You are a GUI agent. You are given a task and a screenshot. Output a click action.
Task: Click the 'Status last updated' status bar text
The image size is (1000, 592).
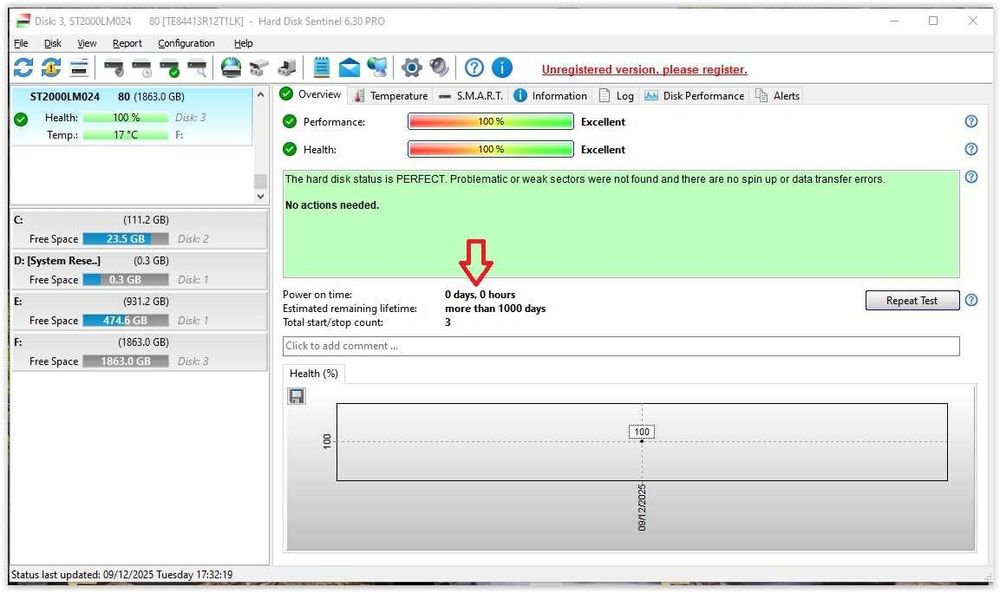pos(122,574)
